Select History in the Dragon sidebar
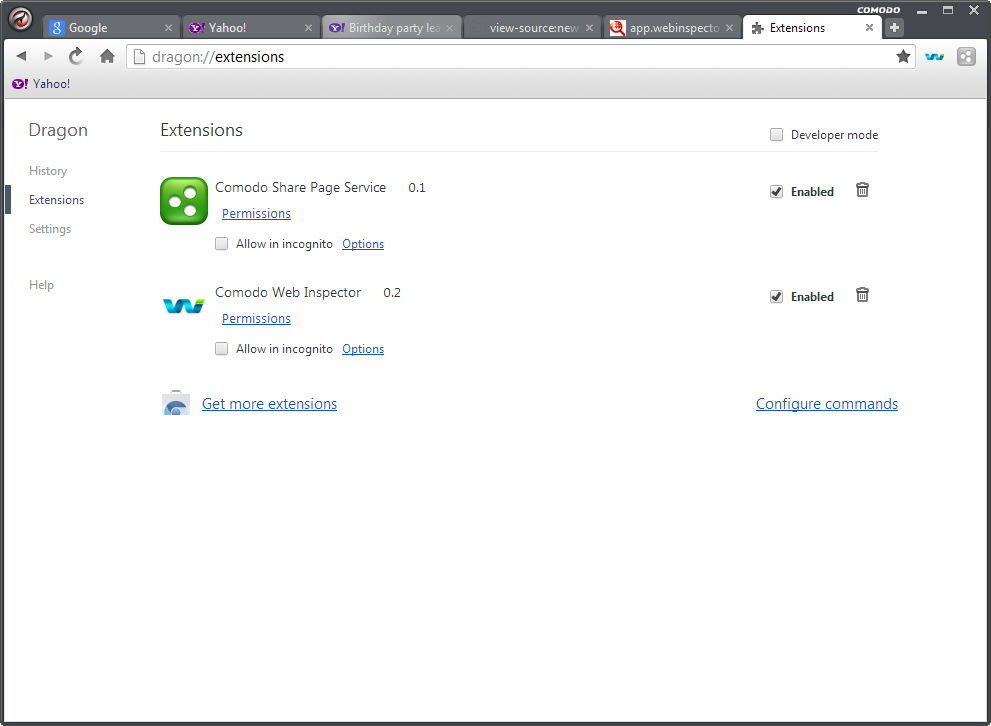 pyautogui.click(x=48, y=170)
